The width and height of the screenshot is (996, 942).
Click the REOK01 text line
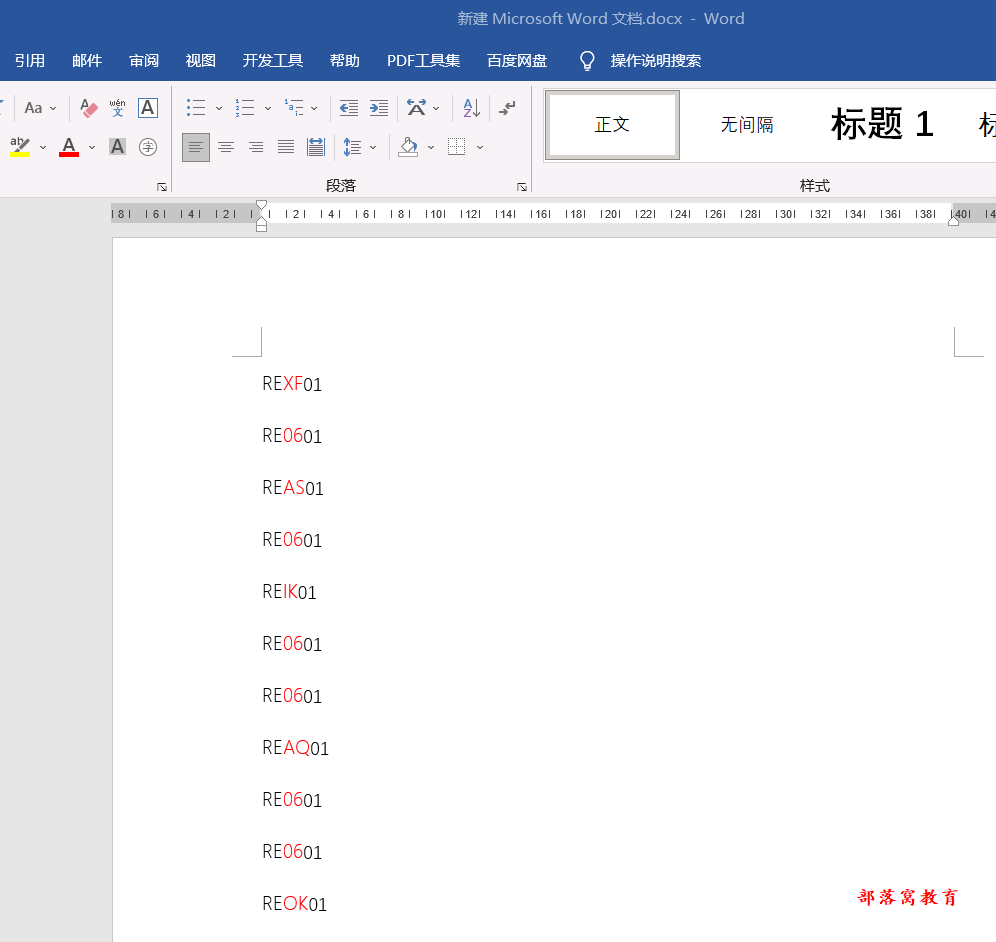click(295, 904)
